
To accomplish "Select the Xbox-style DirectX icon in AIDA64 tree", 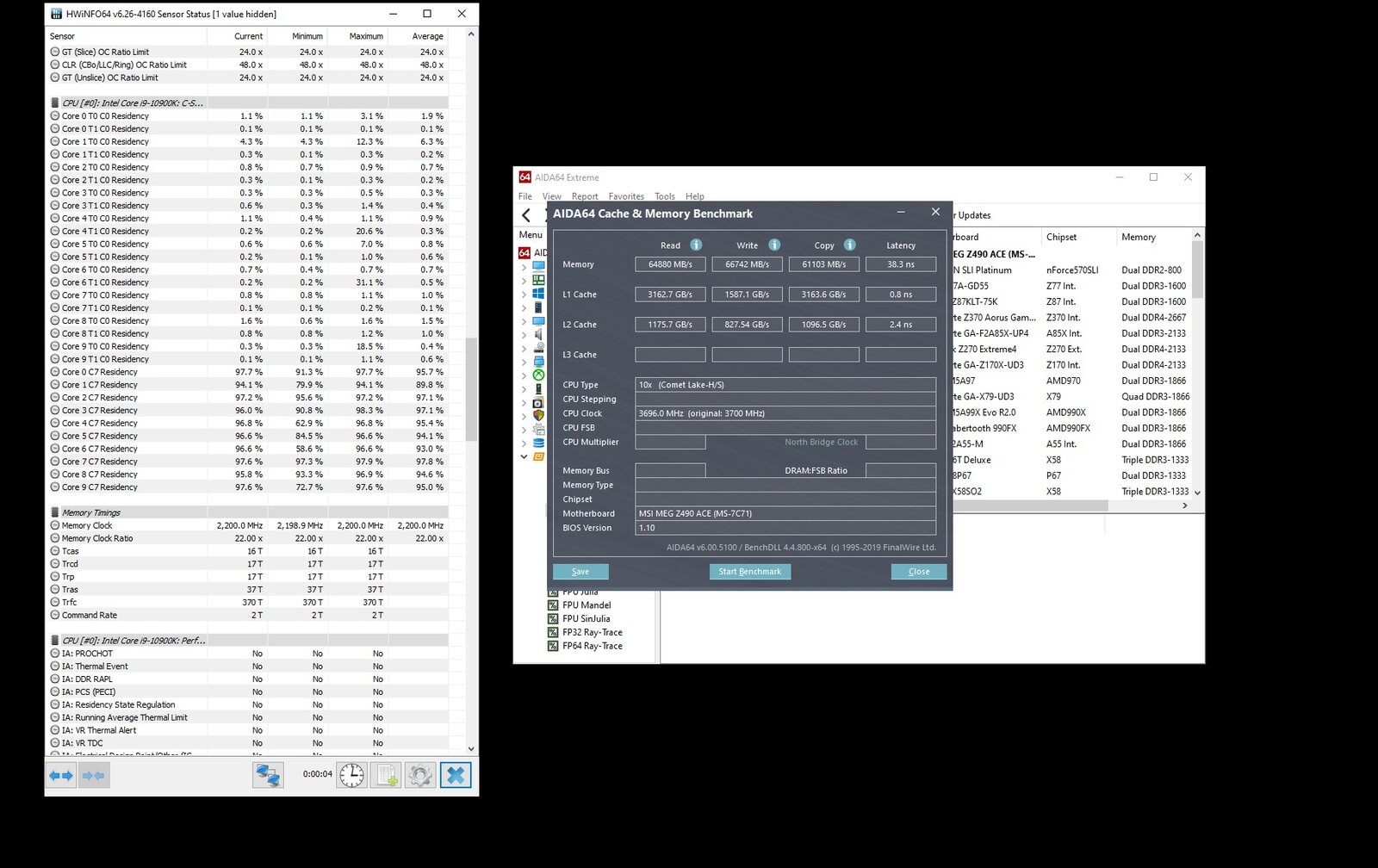I will click(538, 375).
